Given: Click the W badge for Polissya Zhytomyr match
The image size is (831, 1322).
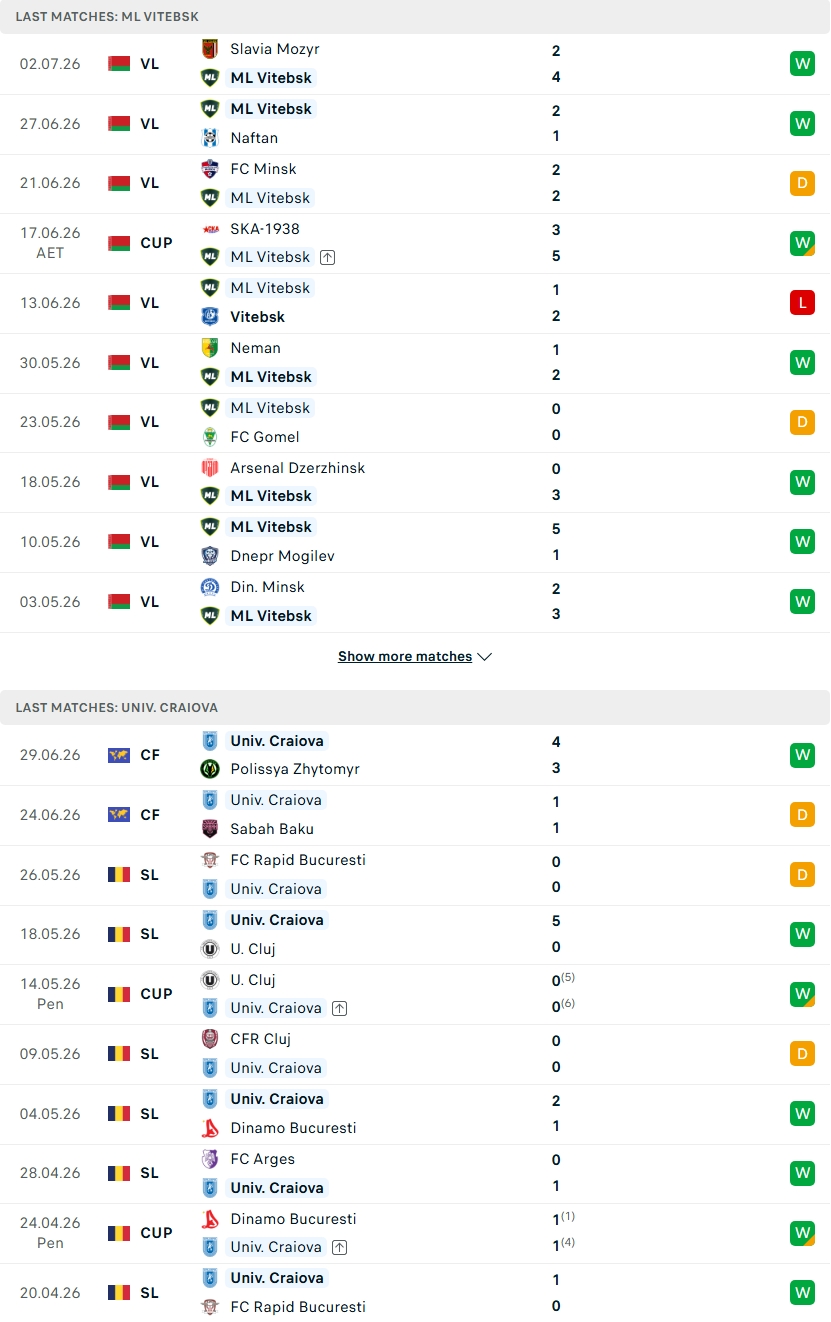Looking at the screenshot, I should coord(802,755).
